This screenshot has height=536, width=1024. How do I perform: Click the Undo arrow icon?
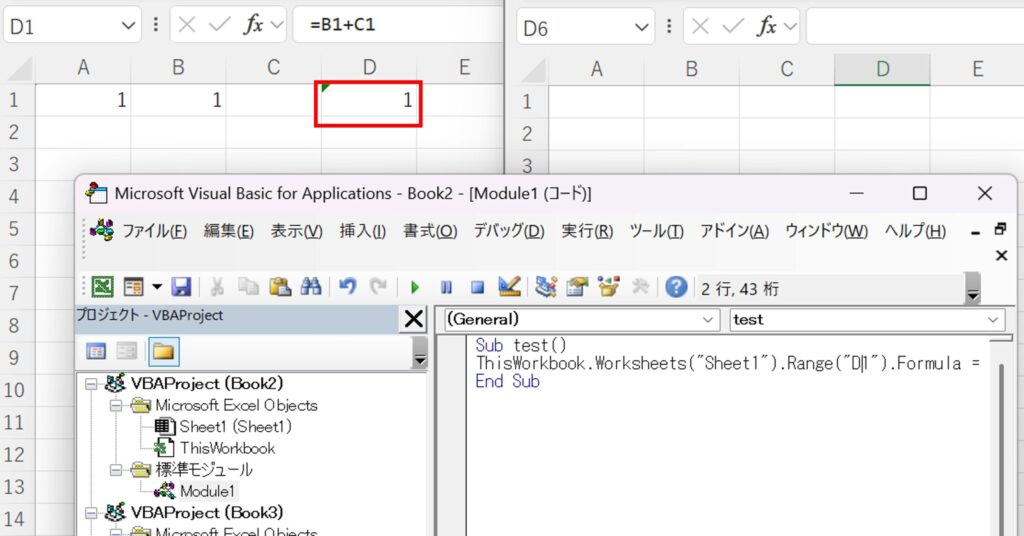(x=347, y=287)
